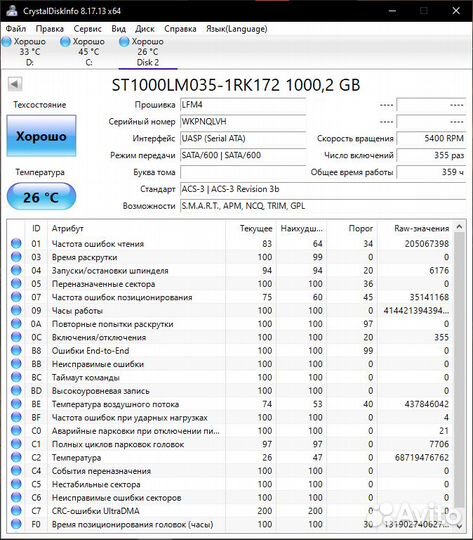Click the SATA/600 transfer mode field
Image resolution: width=473 pixels, height=540 pixels.
243,155
